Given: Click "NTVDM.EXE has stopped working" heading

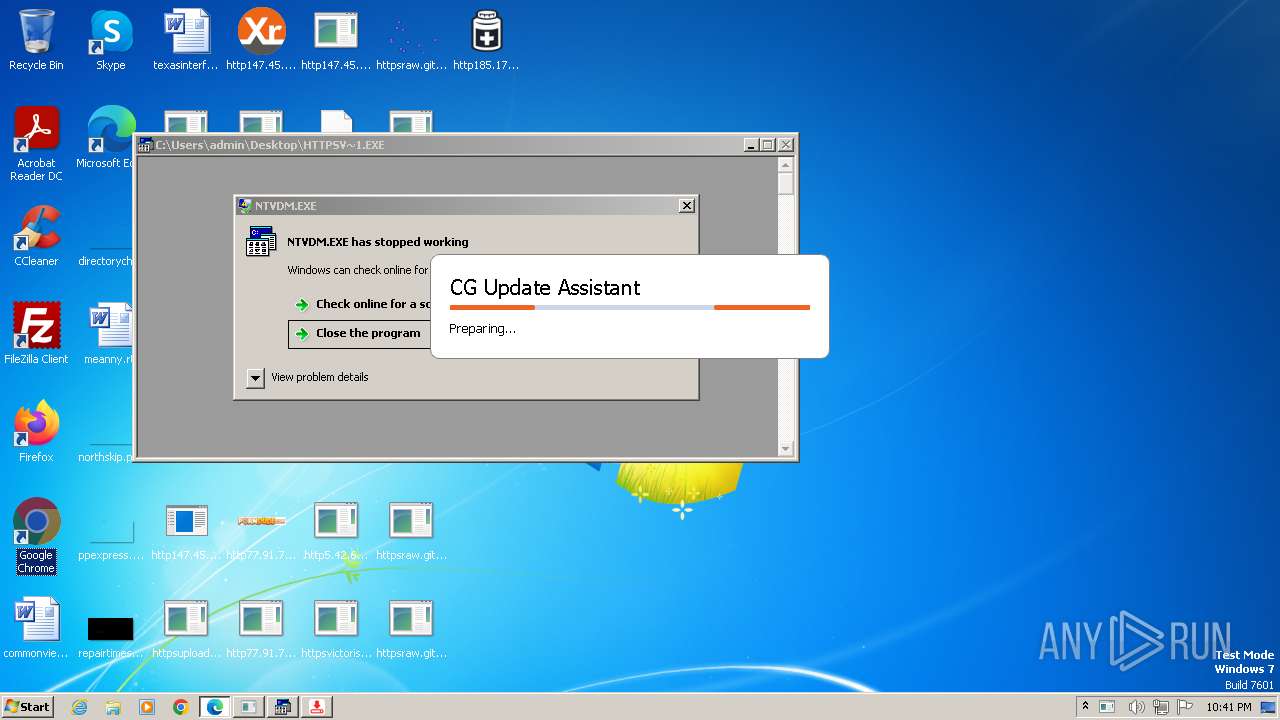Looking at the screenshot, I should coord(377,242).
